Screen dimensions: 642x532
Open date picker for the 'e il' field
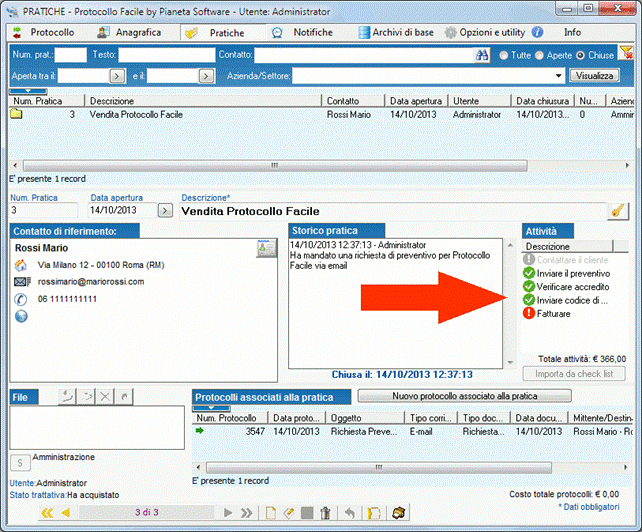point(206,76)
